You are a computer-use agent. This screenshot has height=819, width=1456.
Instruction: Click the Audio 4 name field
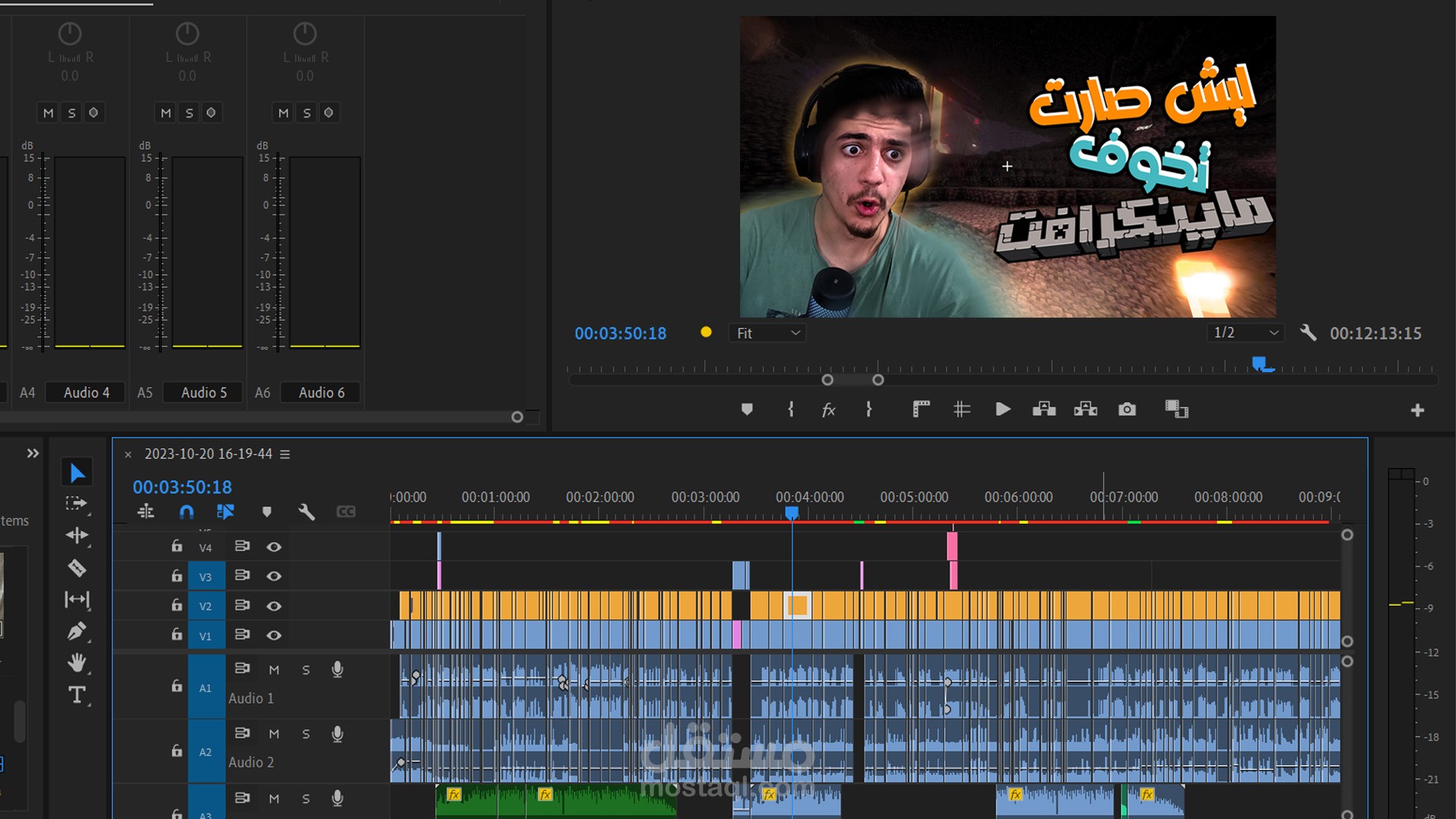coord(86,393)
